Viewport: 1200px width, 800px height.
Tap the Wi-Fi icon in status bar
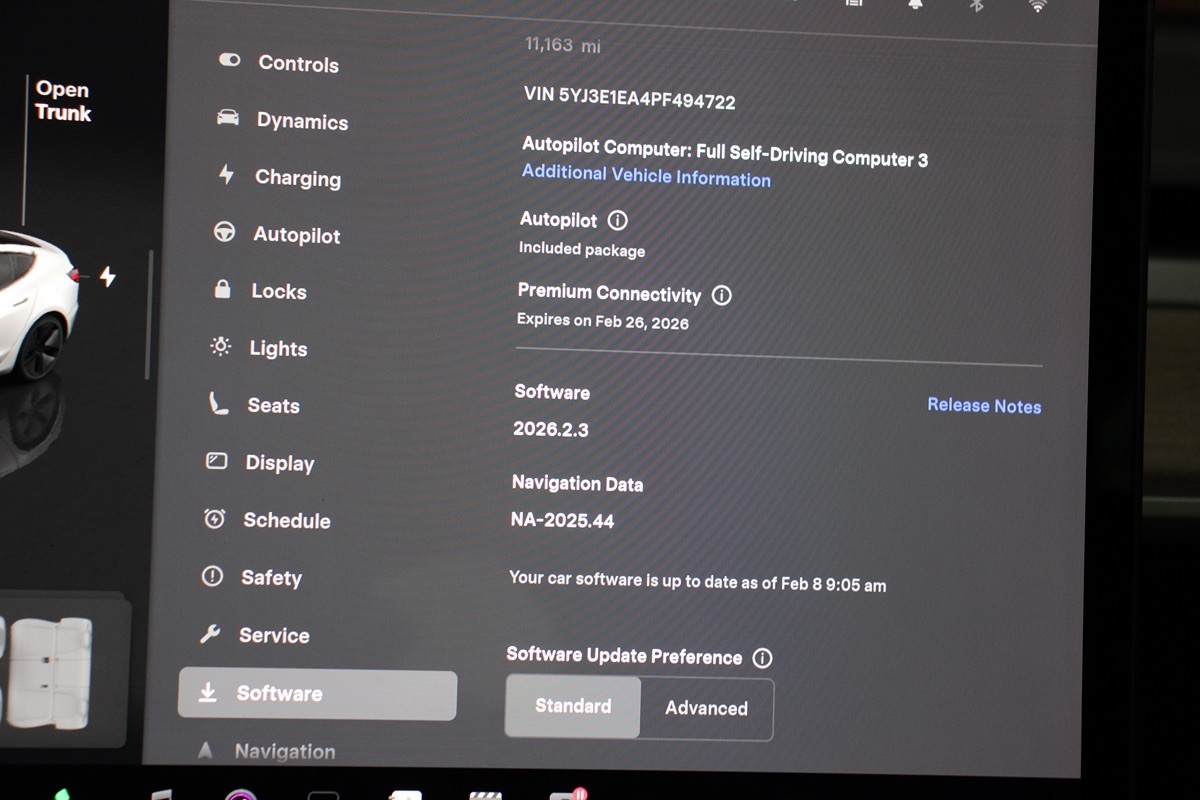pyautogui.click(x=1038, y=5)
